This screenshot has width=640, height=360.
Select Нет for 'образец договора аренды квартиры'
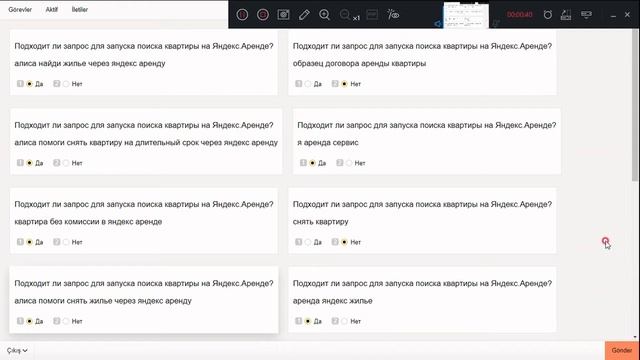pos(344,84)
